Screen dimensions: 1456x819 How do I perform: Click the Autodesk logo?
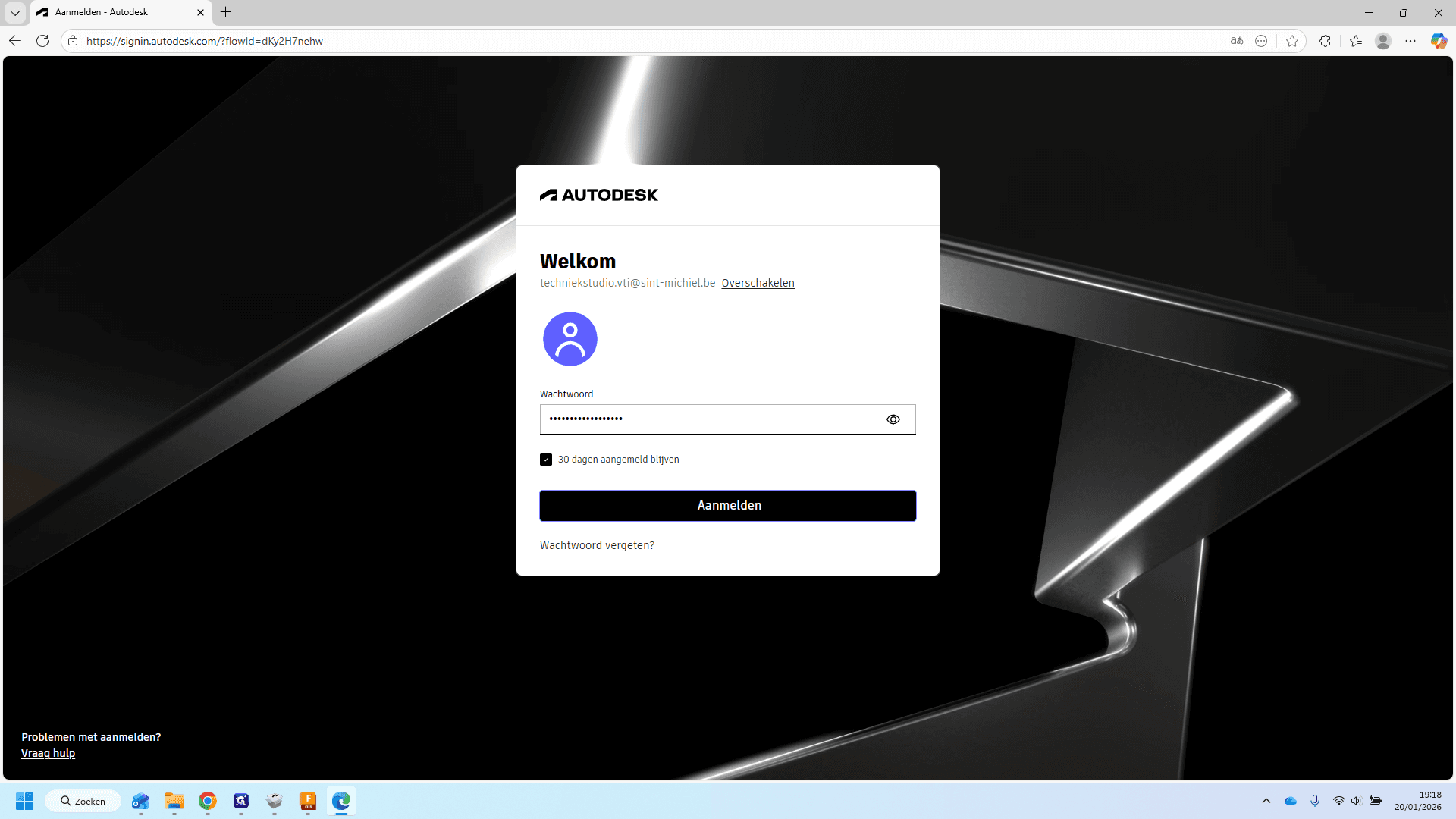pyautogui.click(x=599, y=195)
